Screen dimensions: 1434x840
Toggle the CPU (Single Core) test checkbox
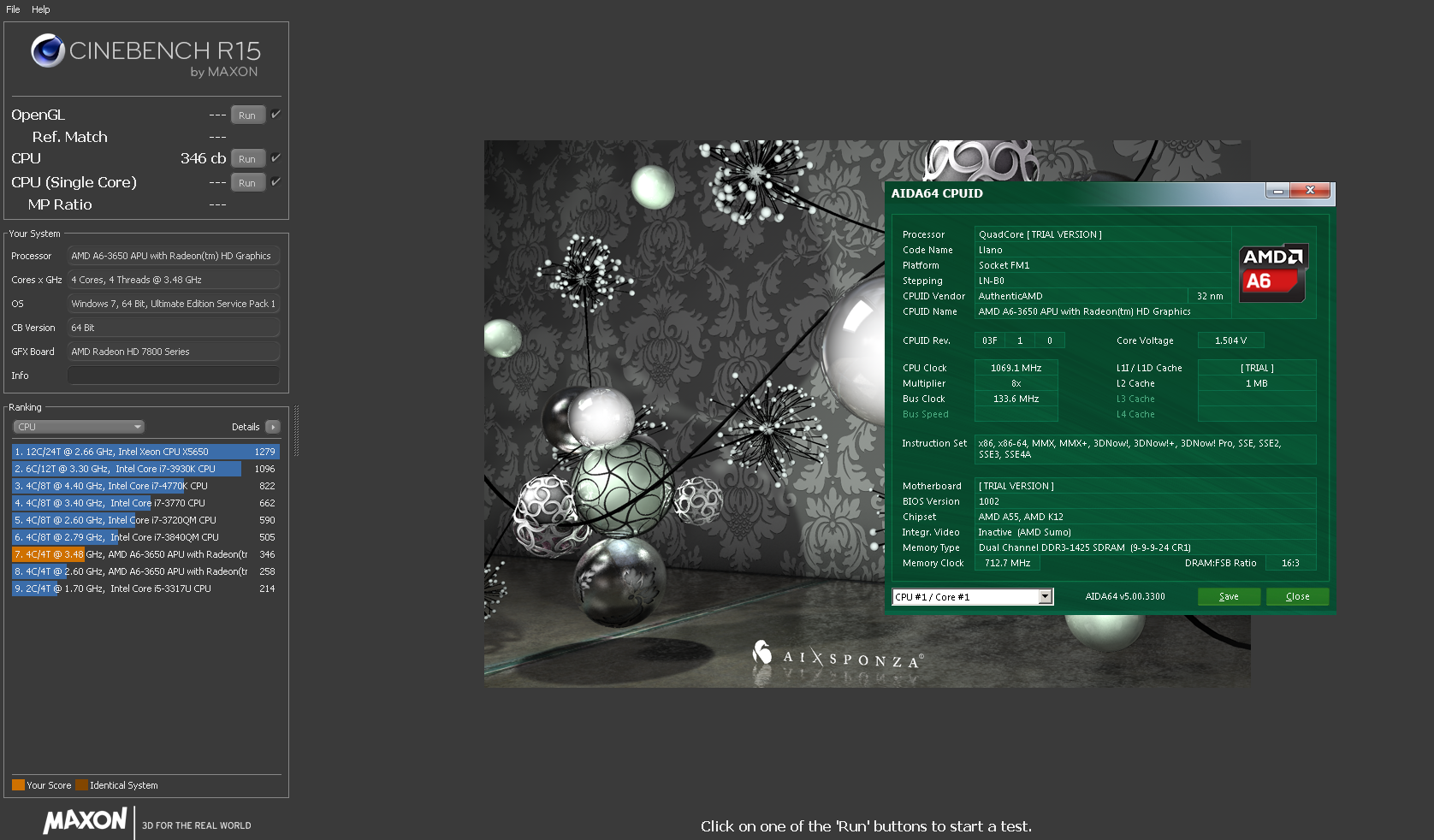click(276, 181)
